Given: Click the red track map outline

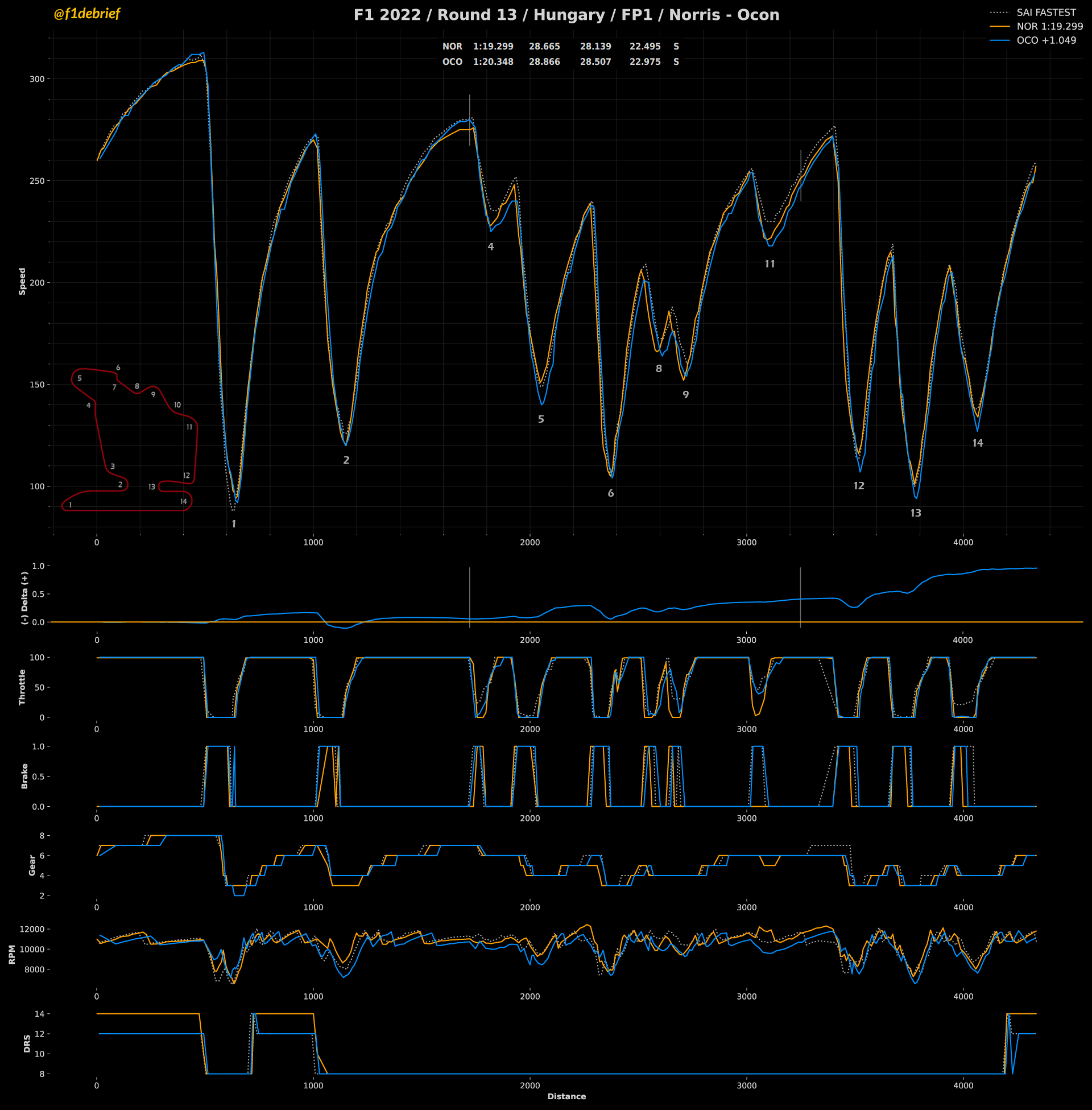Looking at the screenshot, I should (x=126, y=510).
